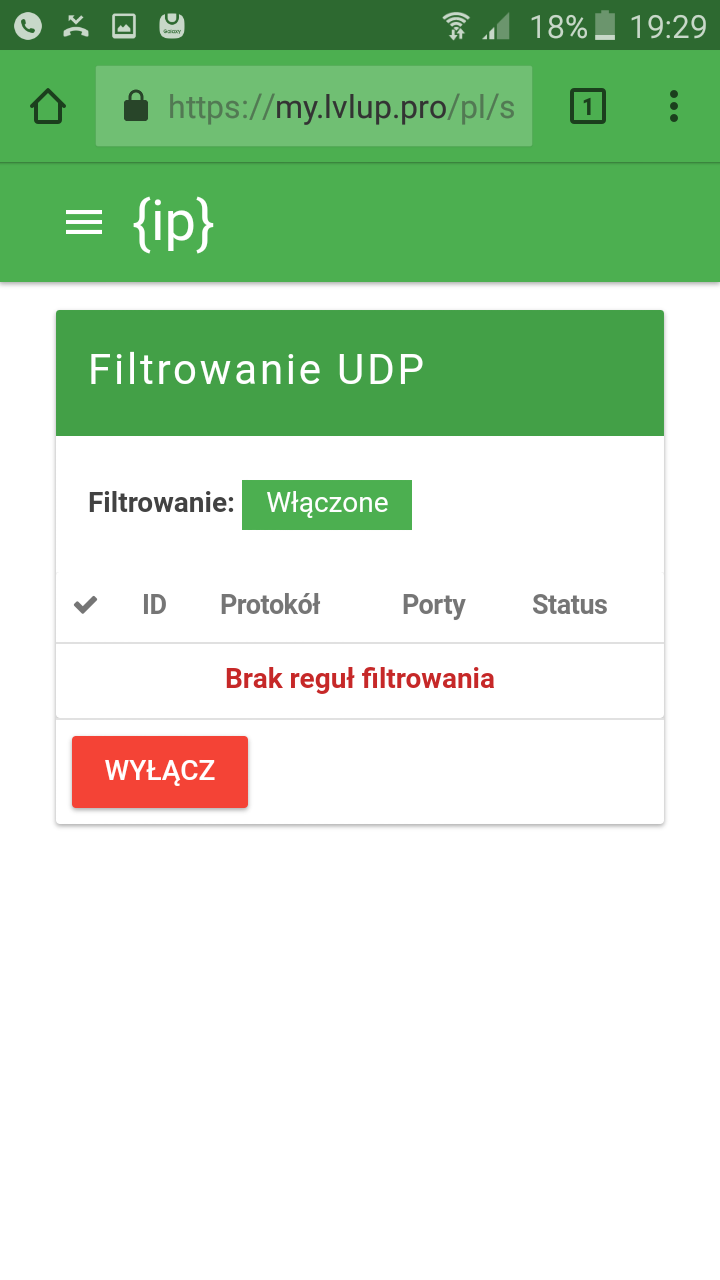Click the Protokół column header

[270, 605]
